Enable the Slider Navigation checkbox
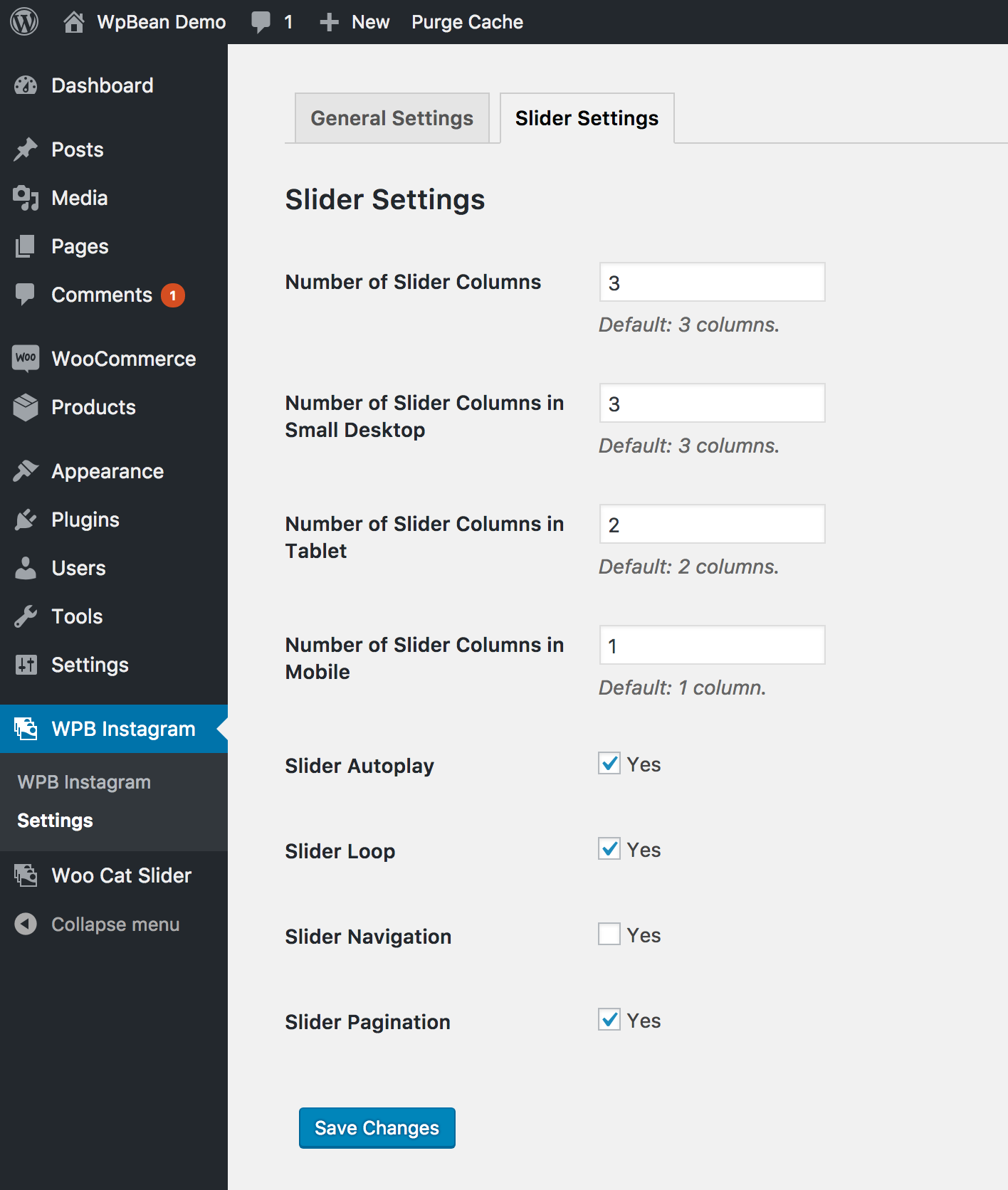This screenshot has width=1008, height=1190. point(609,934)
